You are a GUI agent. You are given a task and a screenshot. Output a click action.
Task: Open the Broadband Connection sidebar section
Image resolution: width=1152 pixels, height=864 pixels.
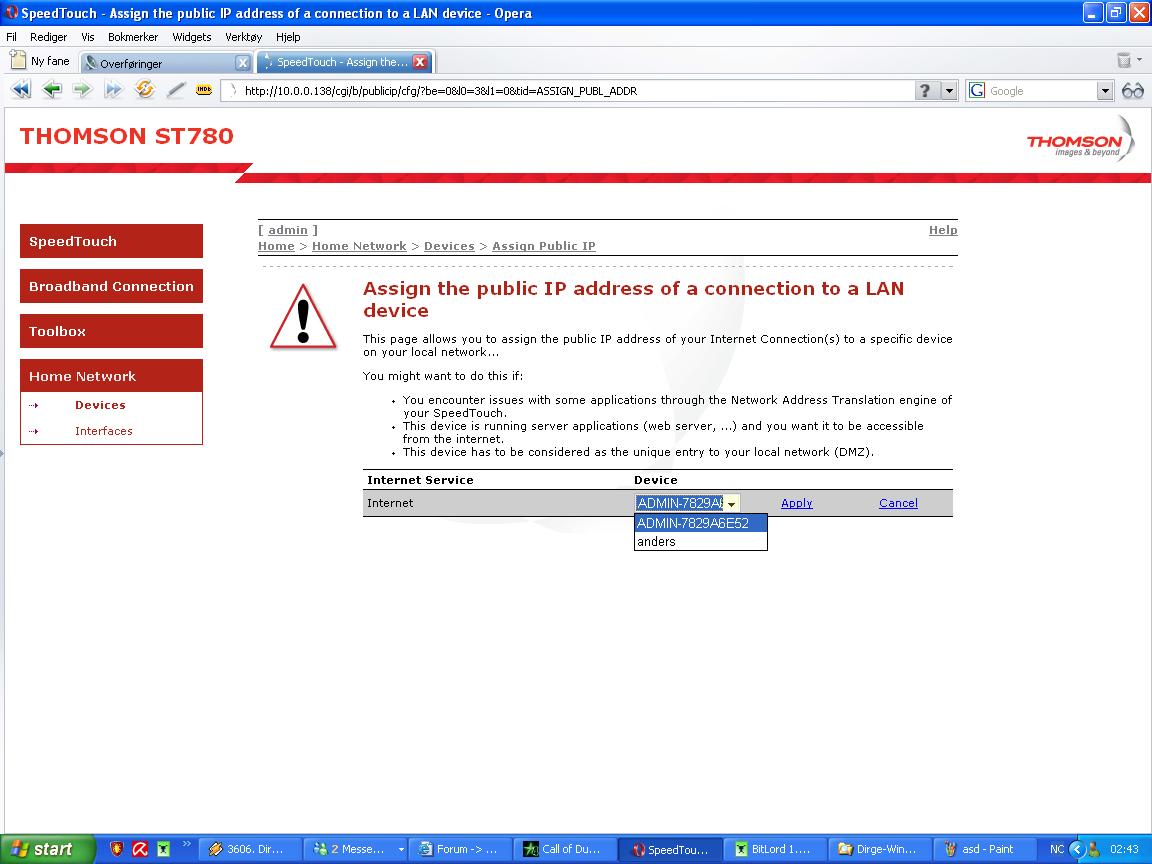coord(111,286)
